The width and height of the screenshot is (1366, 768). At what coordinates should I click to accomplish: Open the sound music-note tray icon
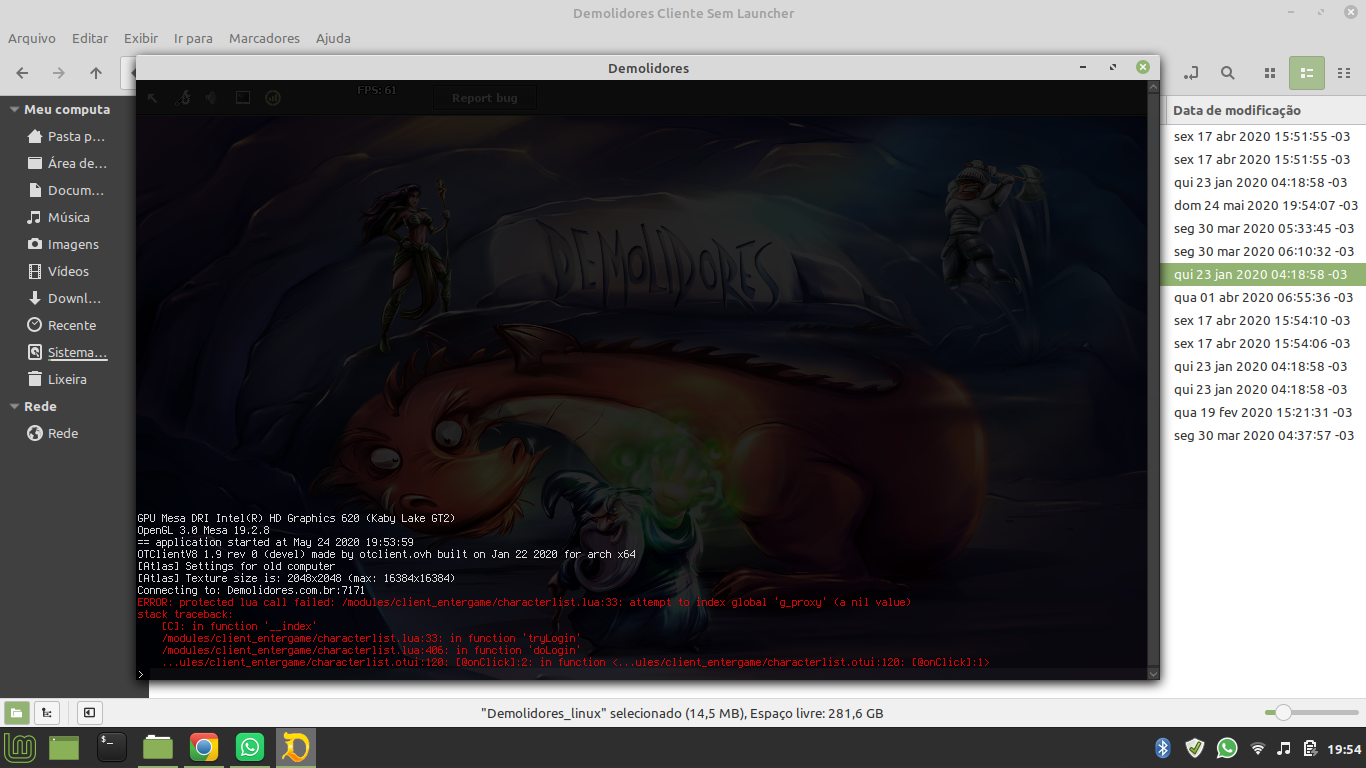1284,748
